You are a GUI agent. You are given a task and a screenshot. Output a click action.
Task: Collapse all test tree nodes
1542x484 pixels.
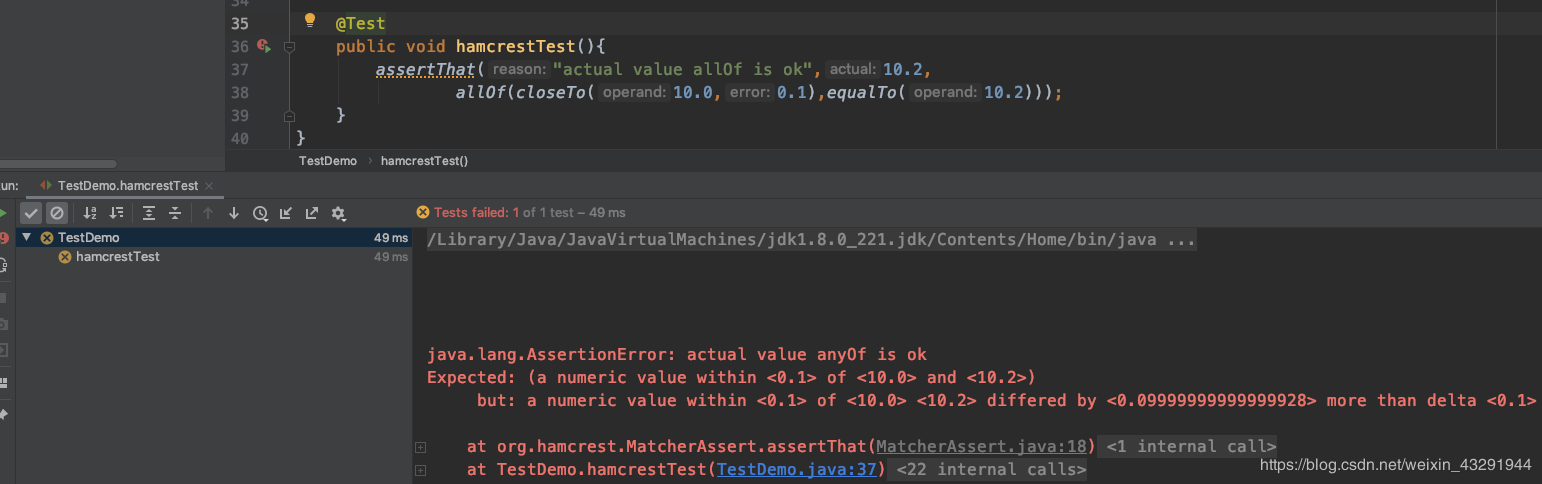tap(175, 213)
